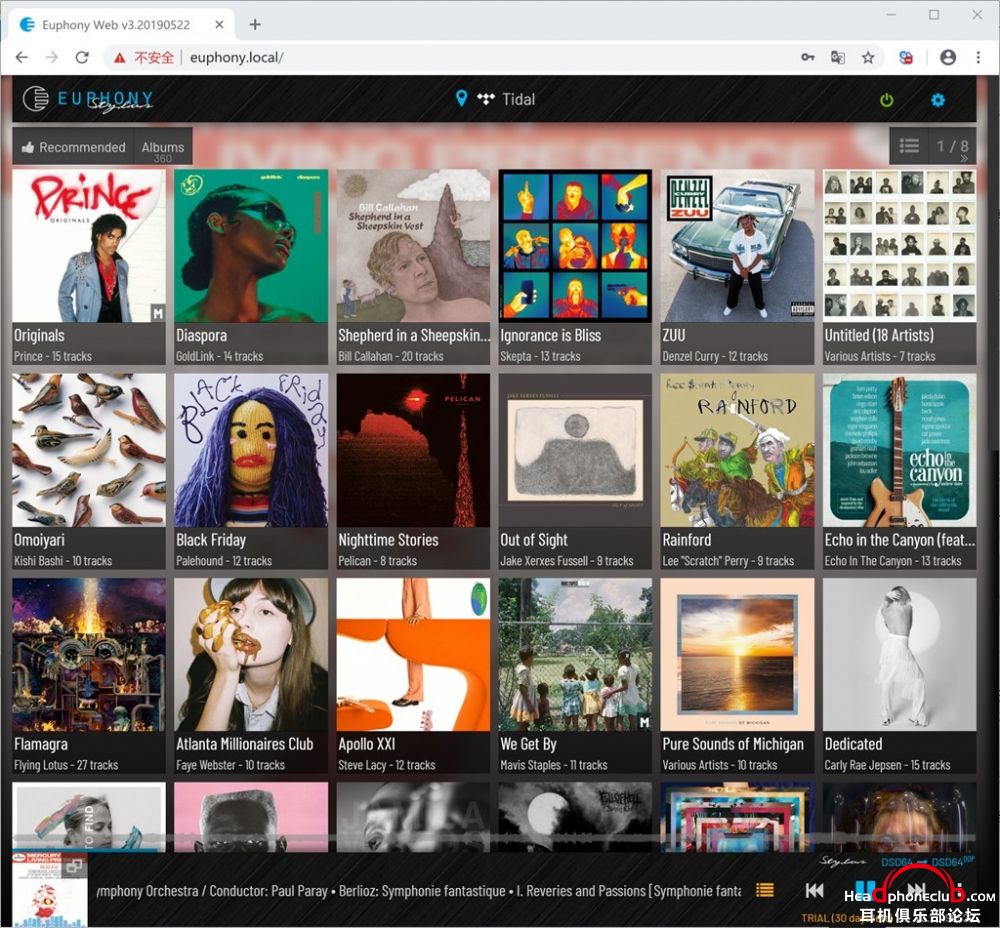The width and height of the screenshot is (1000, 928).
Task: Open Dedicated album by Carly Rae Jepsen
Action: coord(899,654)
